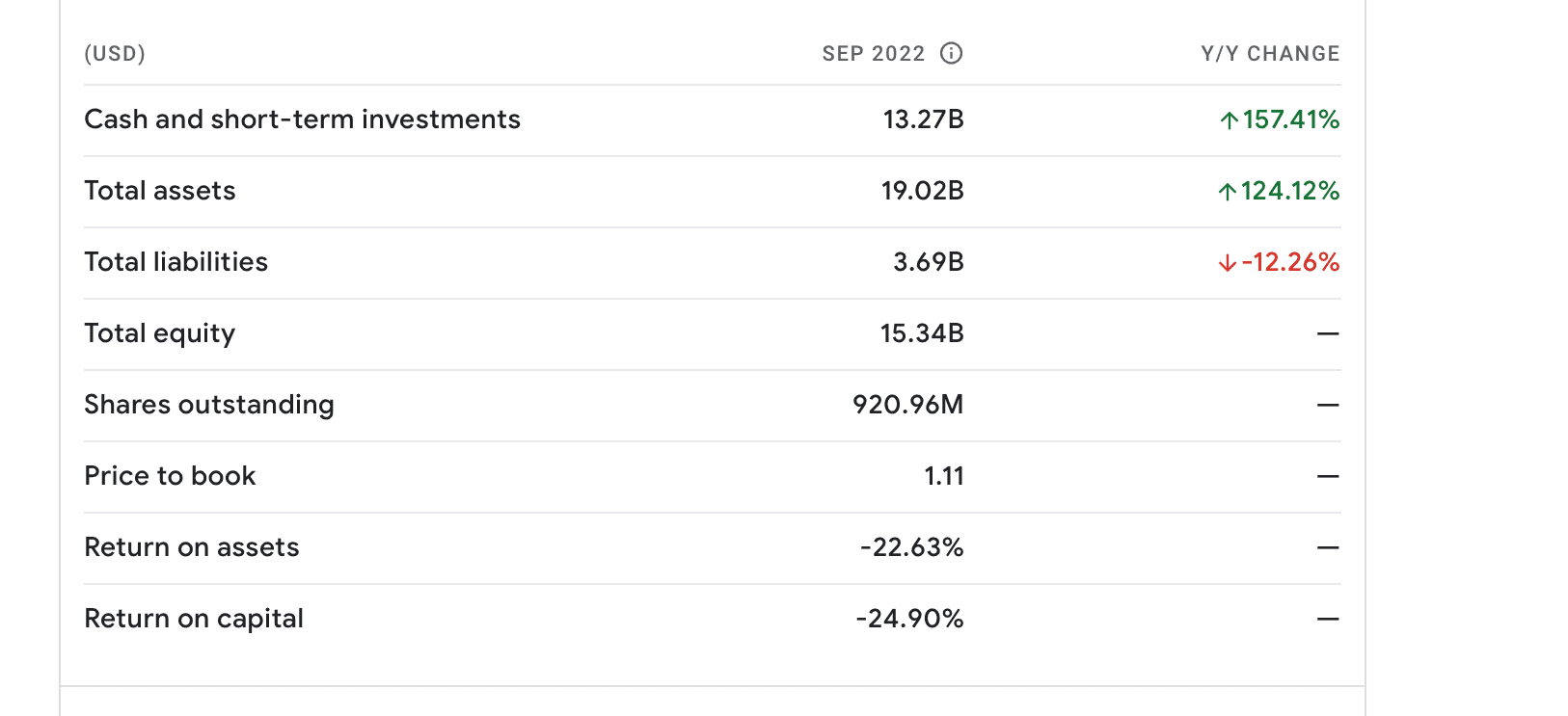The height and width of the screenshot is (716, 1568).
Task: Click the green up arrow next to 157.41%
Action: (1229, 120)
